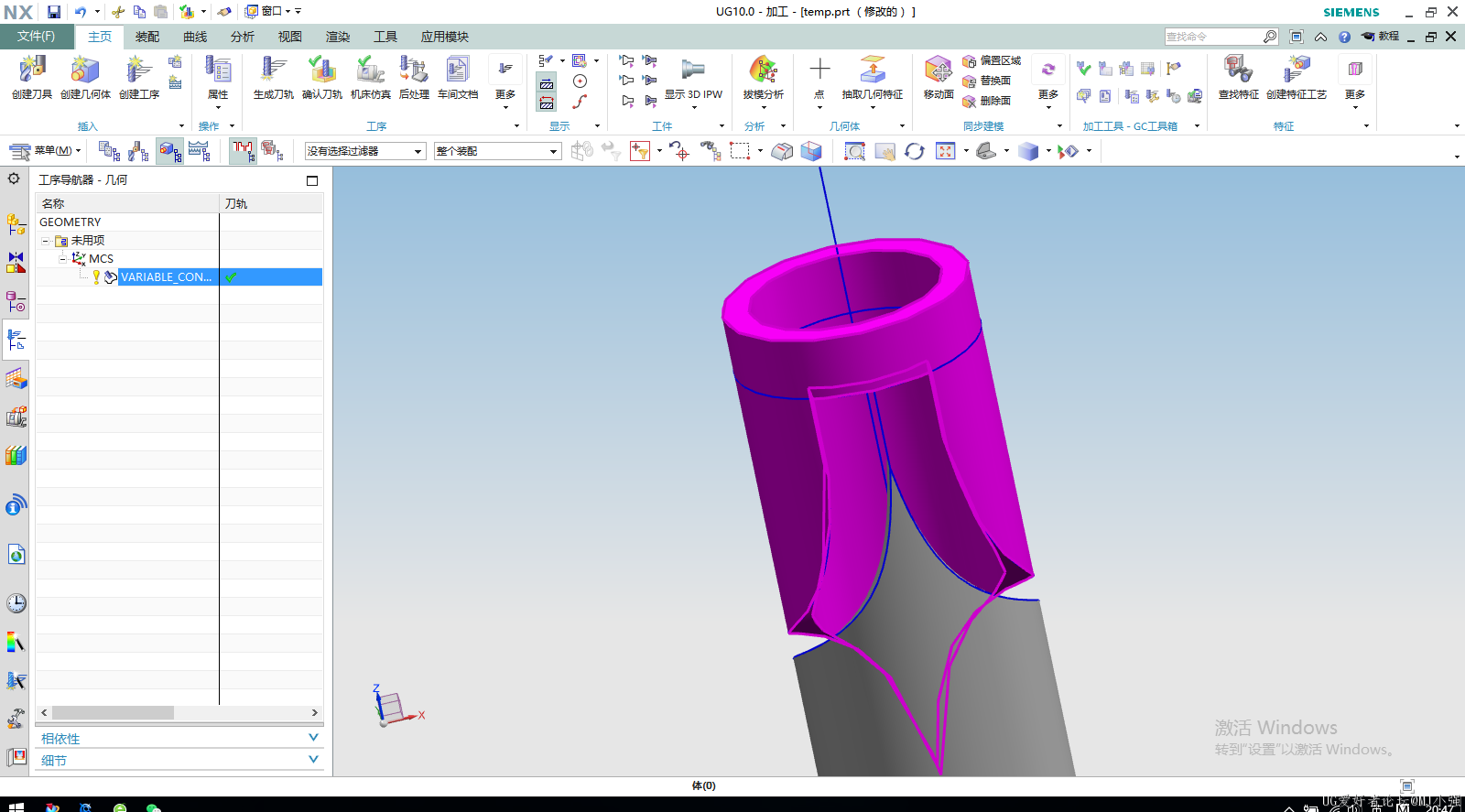Click the Pan hand view icon
The width and height of the screenshot is (1465, 812).
(x=884, y=151)
